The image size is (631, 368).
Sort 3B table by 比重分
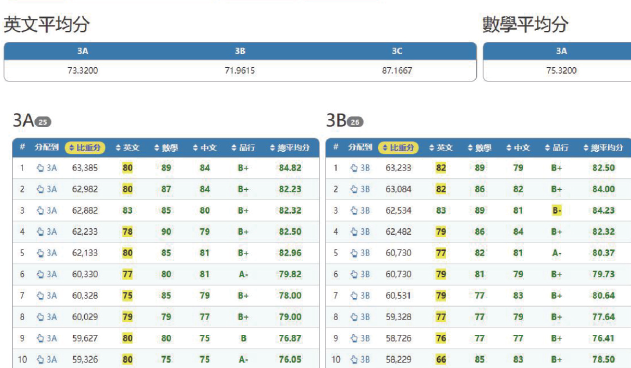point(398,148)
